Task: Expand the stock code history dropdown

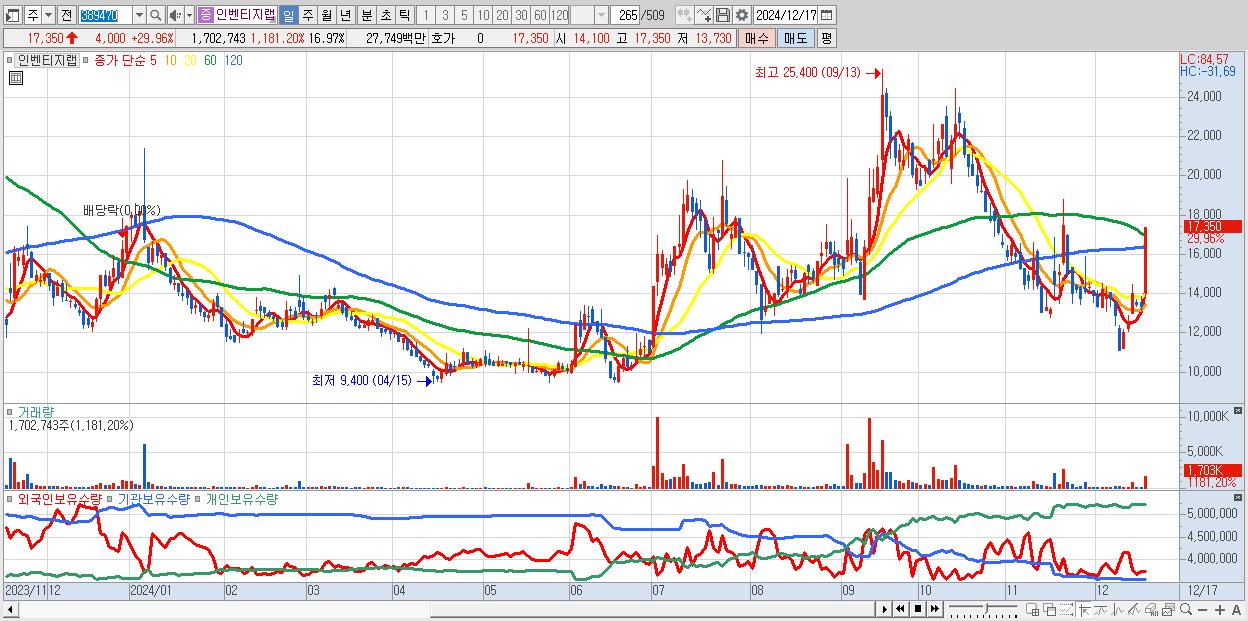Action: point(139,15)
